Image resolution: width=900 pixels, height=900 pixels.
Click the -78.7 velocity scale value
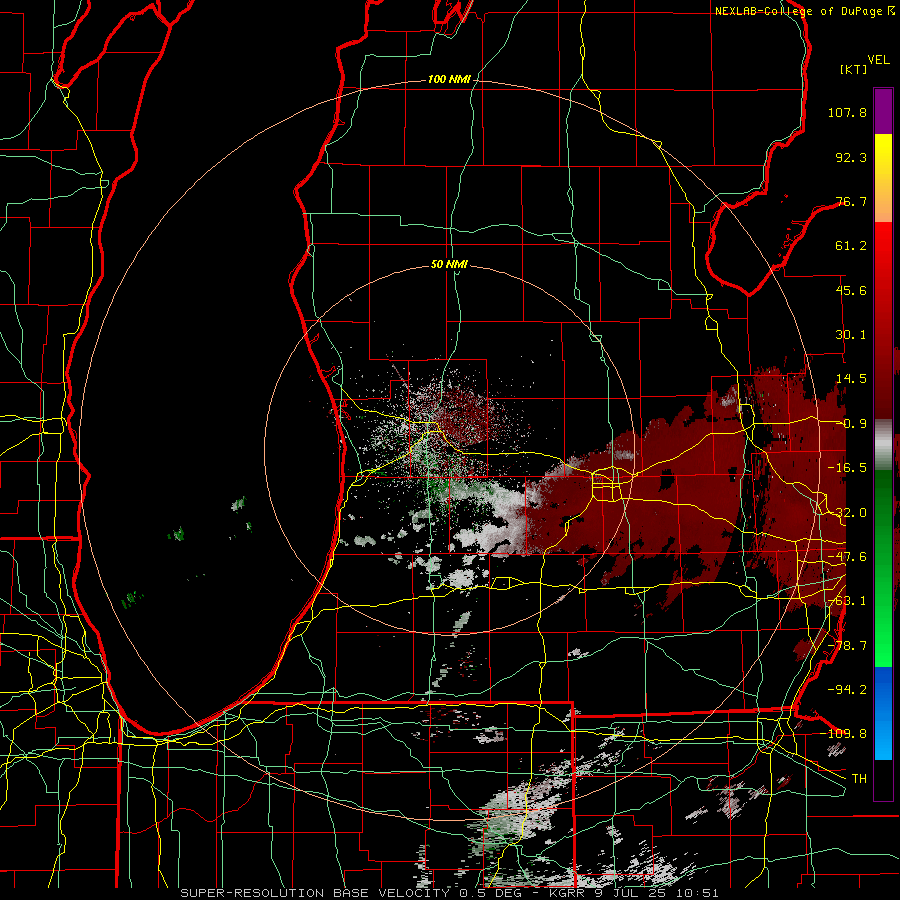tap(847, 646)
